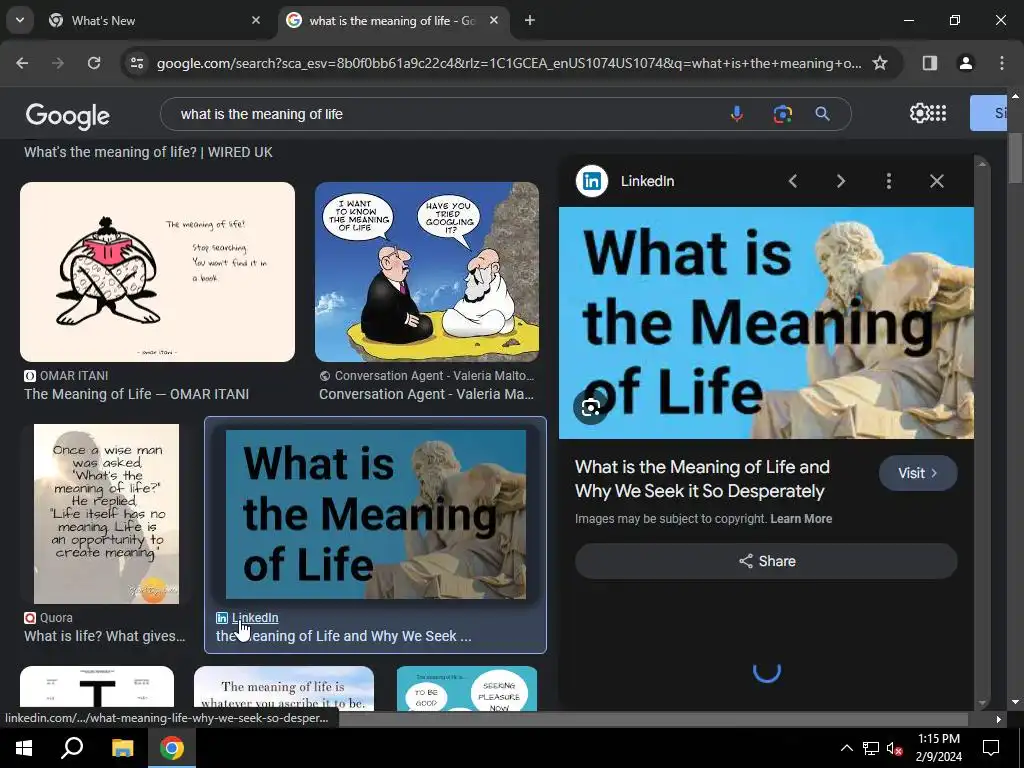This screenshot has height=768, width=1024.
Task: Reload the current page
Action: tap(94, 63)
